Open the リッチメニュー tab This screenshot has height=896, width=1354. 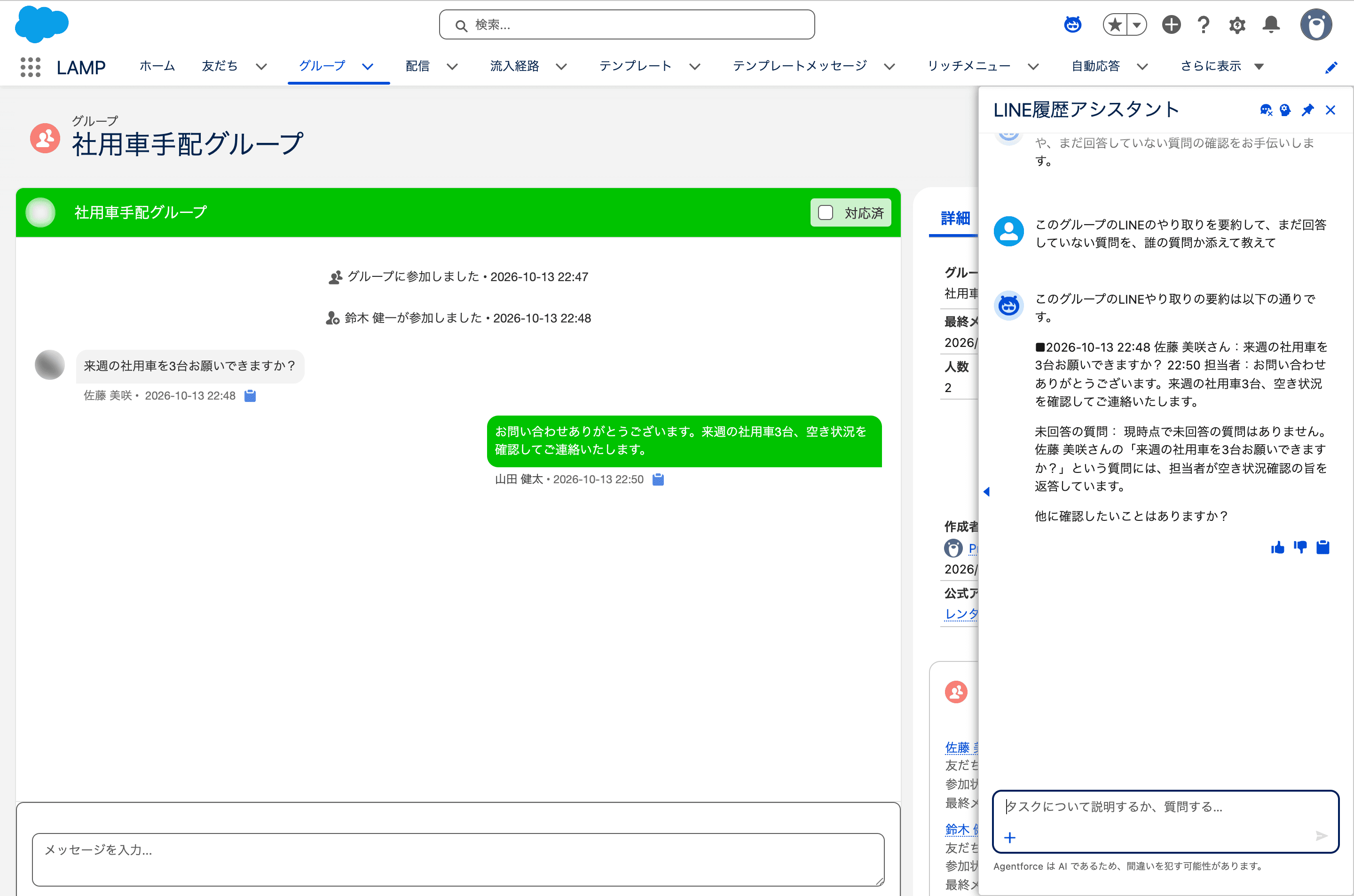click(x=968, y=66)
